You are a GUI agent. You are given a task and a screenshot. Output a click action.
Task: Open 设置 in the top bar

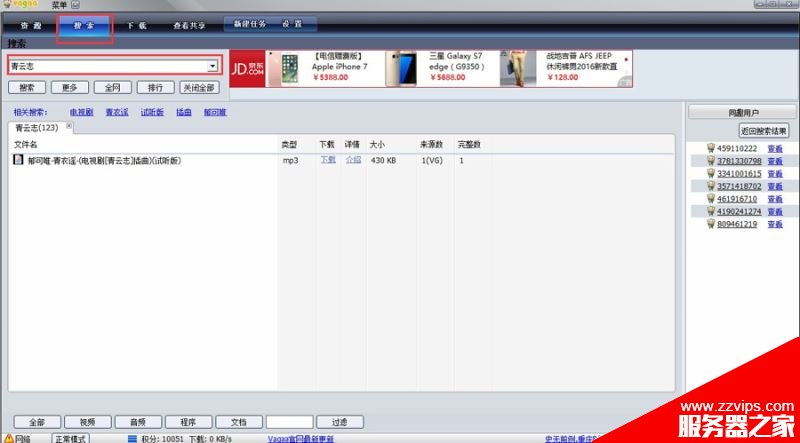292,24
